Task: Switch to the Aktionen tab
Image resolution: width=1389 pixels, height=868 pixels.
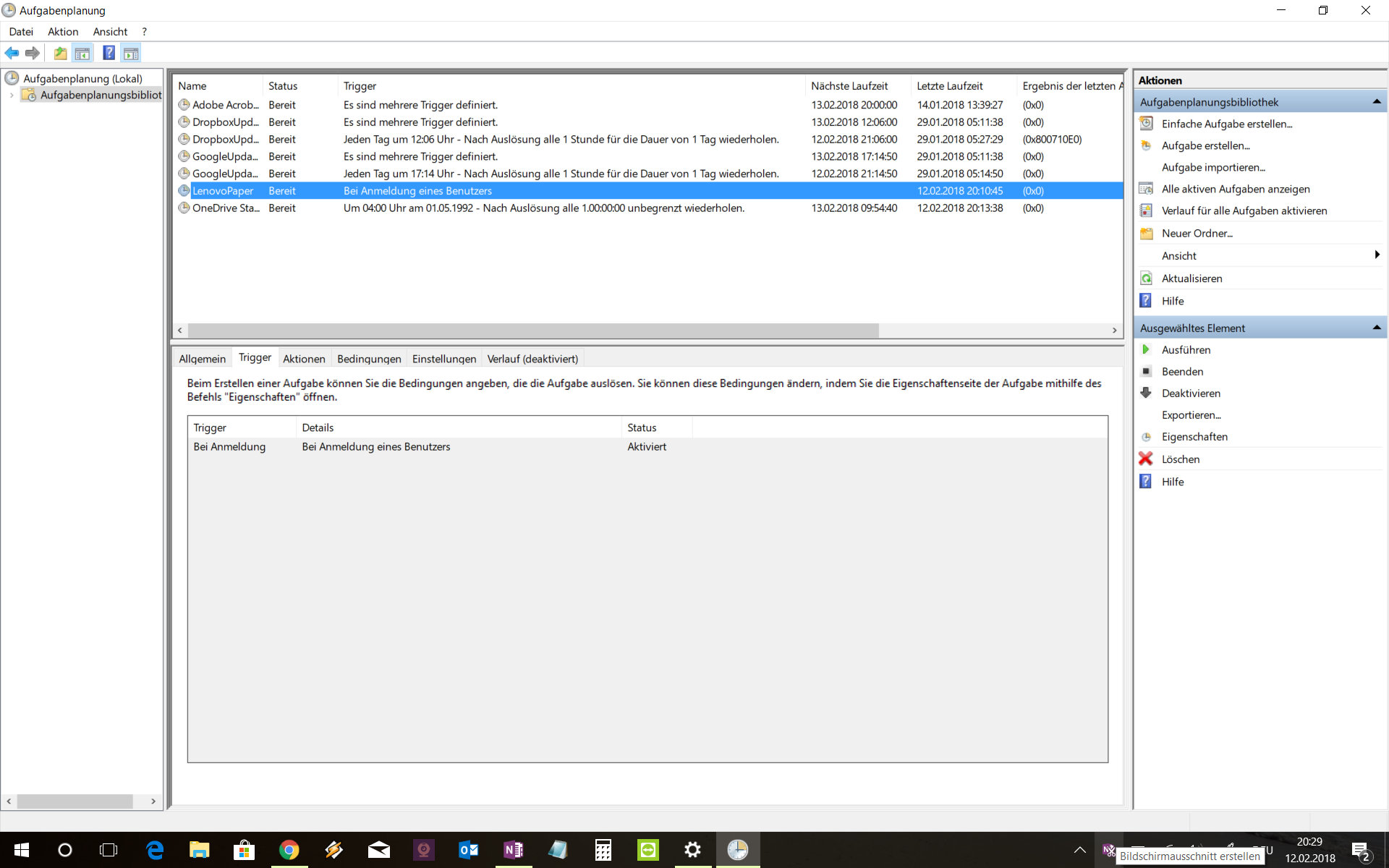Action: coord(304,359)
